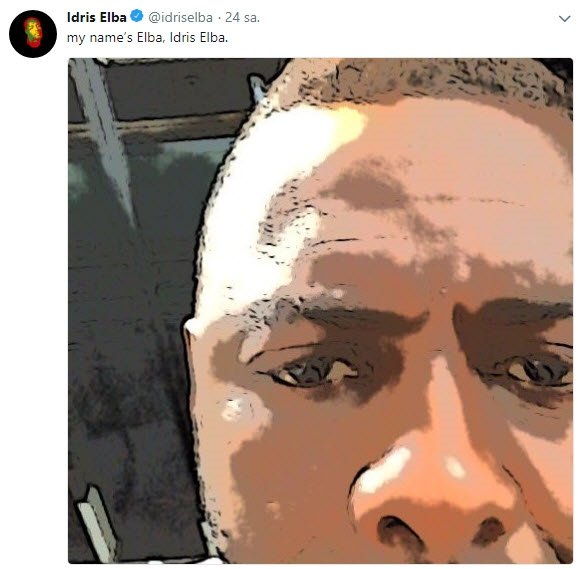
Task: Click the black circular profile picture
Action: coord(33,34)
